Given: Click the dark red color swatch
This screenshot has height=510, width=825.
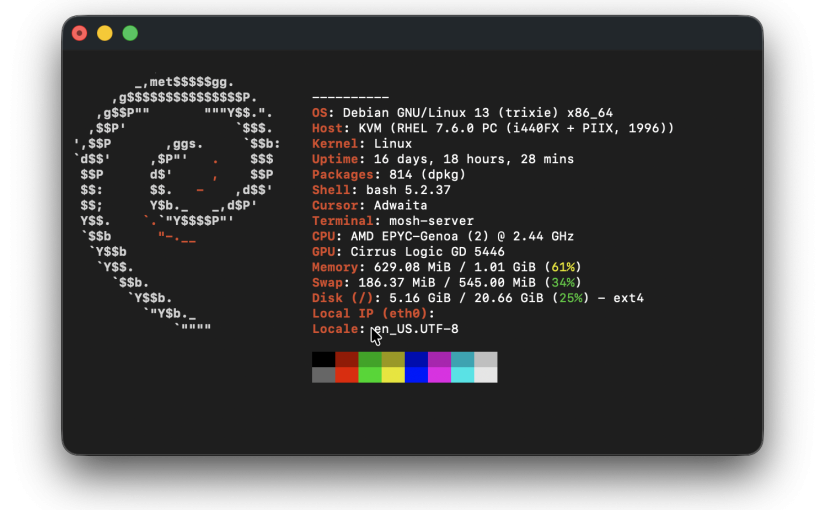Looking at the screenshot, I should pyautogui.click(x=347, y=359).
